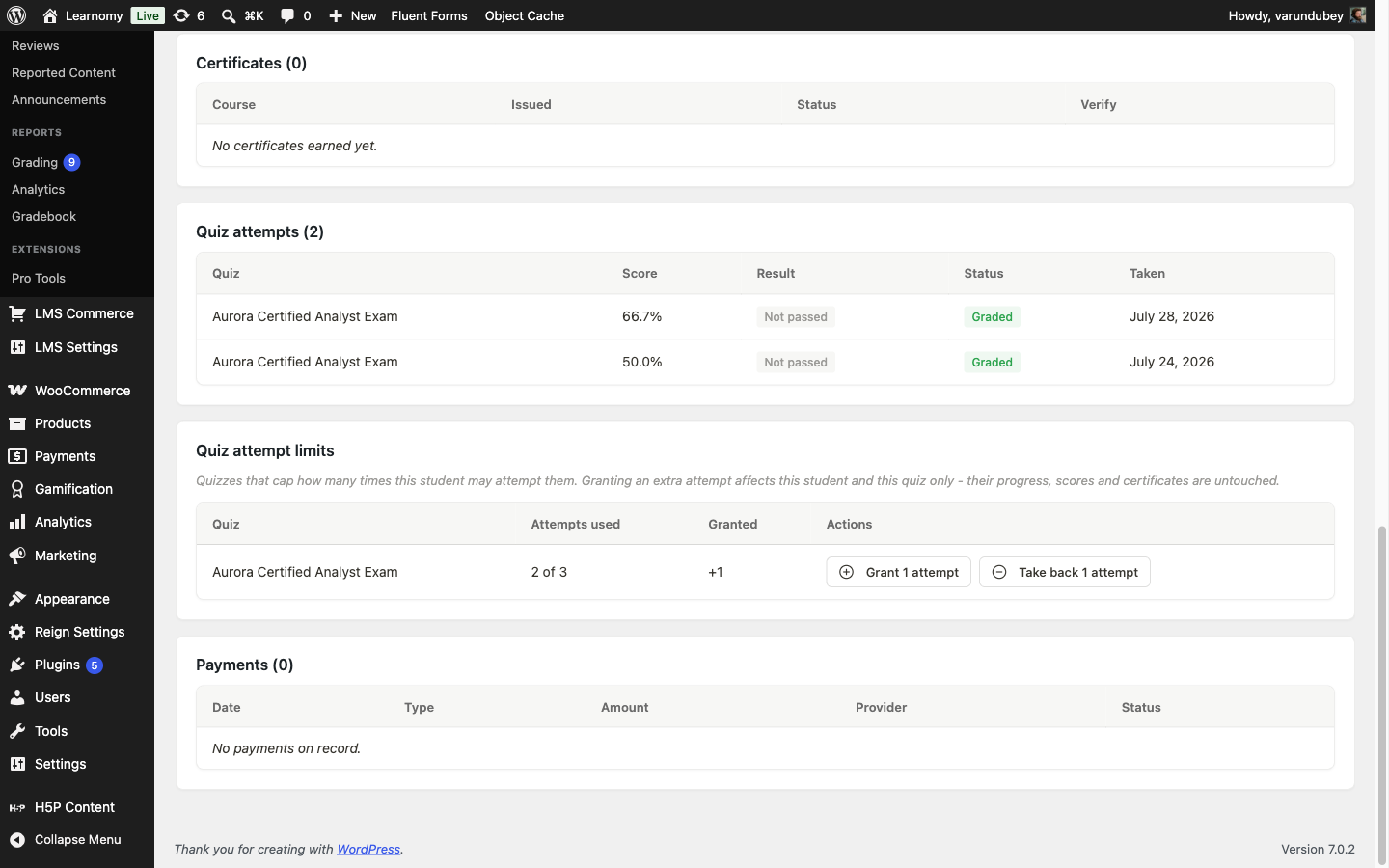Click the Users person icon
This screenshot has height=868, width=1389.
click(17, 697)
